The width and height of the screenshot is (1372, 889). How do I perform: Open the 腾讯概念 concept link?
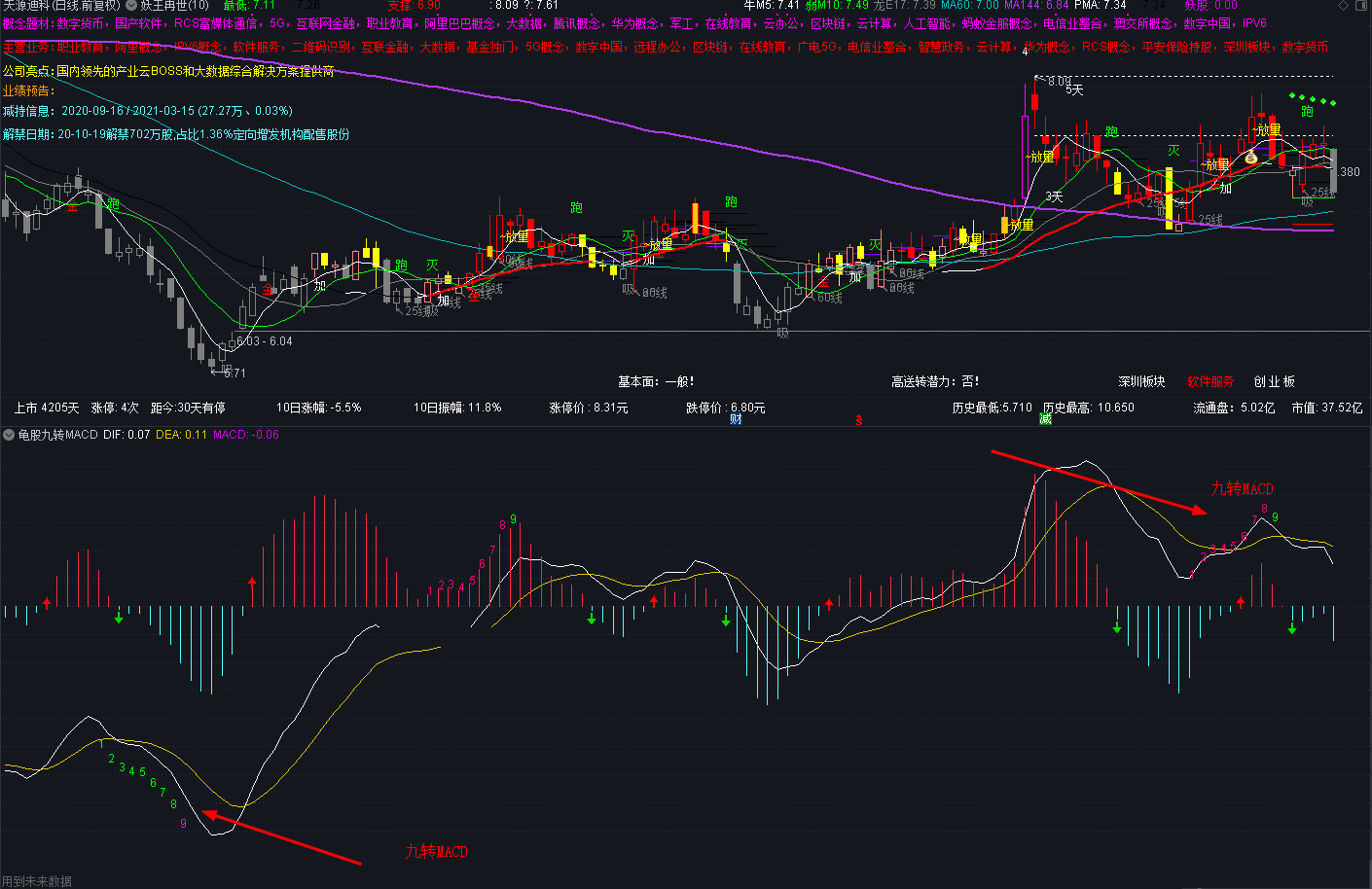point(577,23)
